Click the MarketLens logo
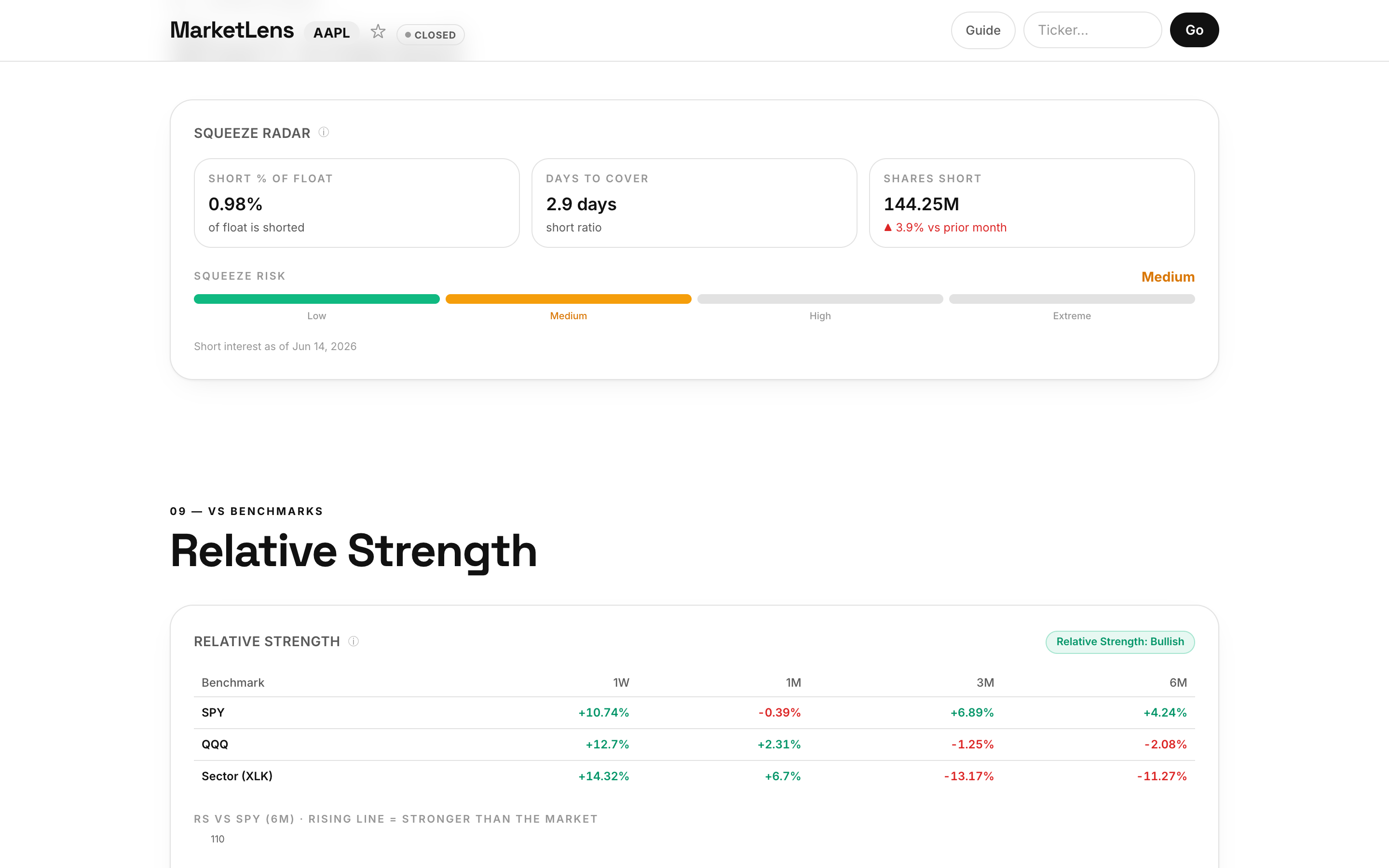The image size is (1389, 868). point(232,30)
